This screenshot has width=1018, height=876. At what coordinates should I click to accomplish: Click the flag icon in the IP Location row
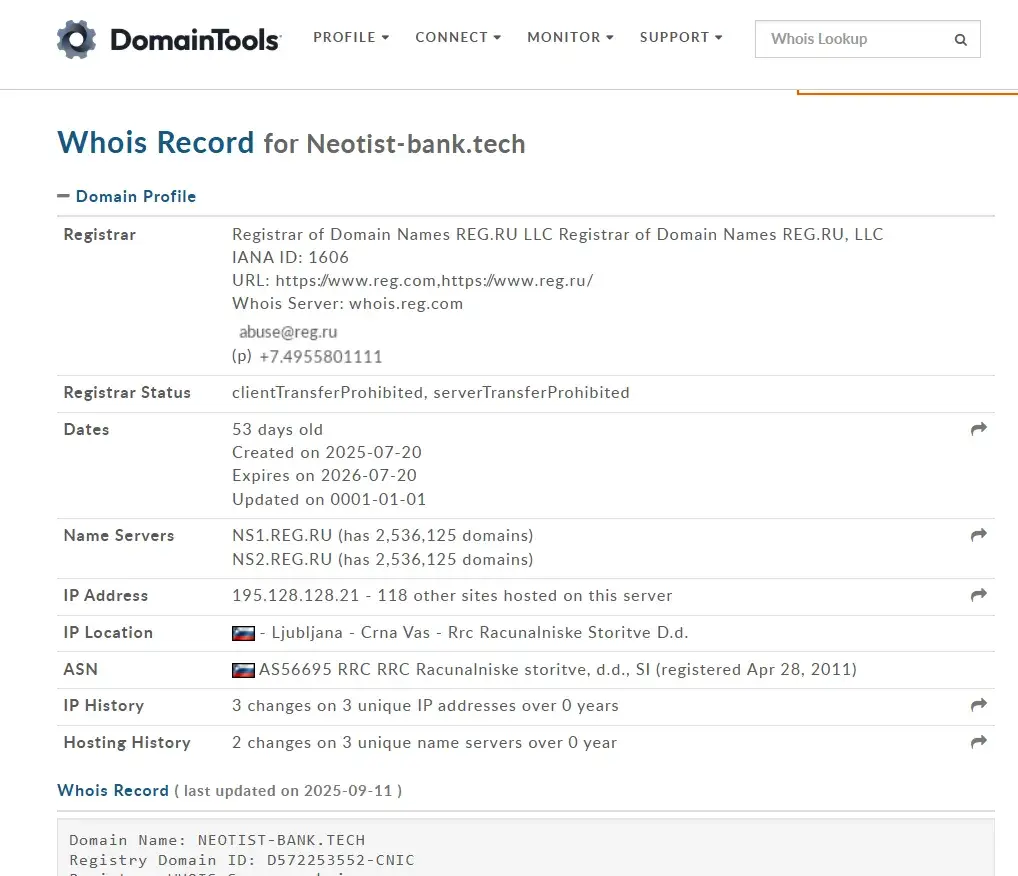click(x=243, y=633)
